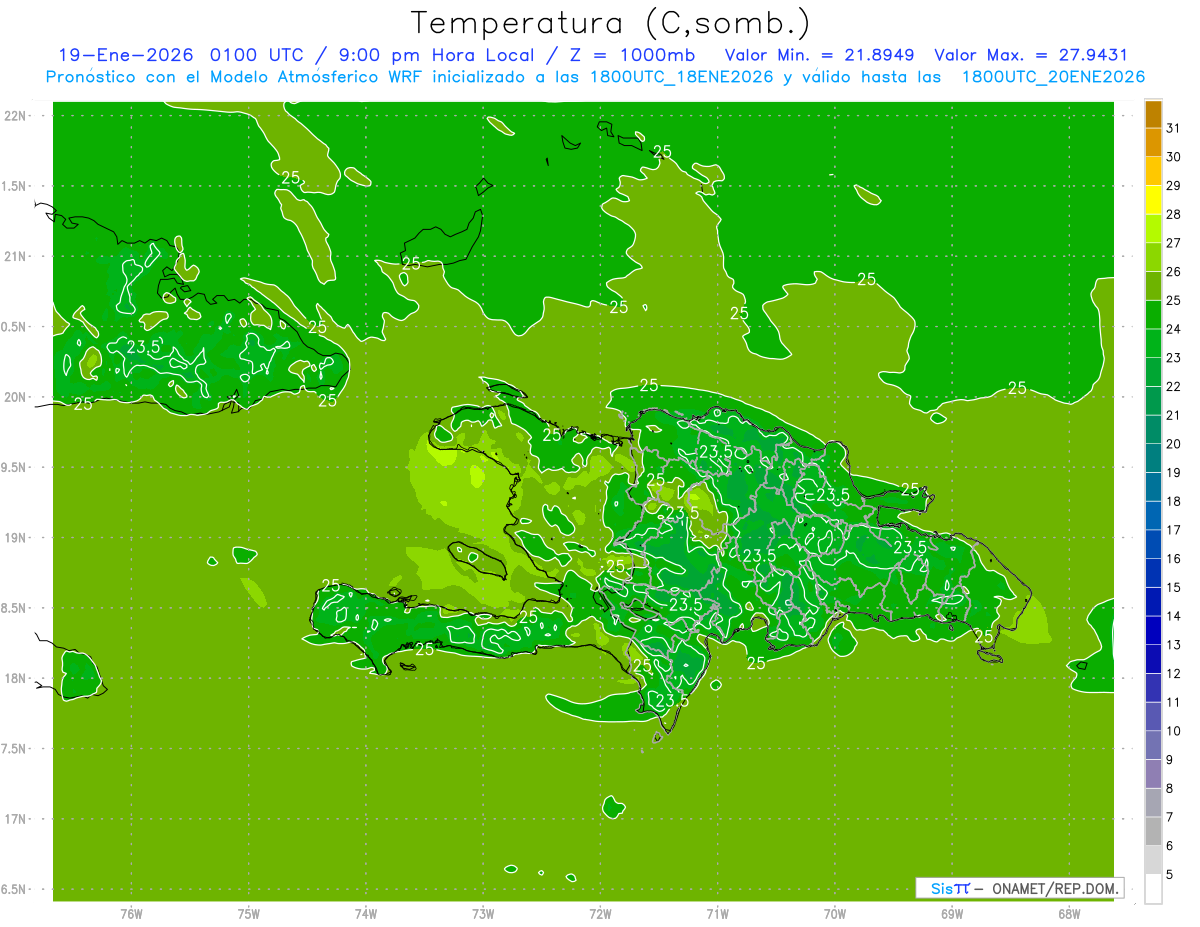1200x927 pixels.
Task: Click the 'Temperatura (C,somb.)' chart title
Action: [x=610, y=23]
